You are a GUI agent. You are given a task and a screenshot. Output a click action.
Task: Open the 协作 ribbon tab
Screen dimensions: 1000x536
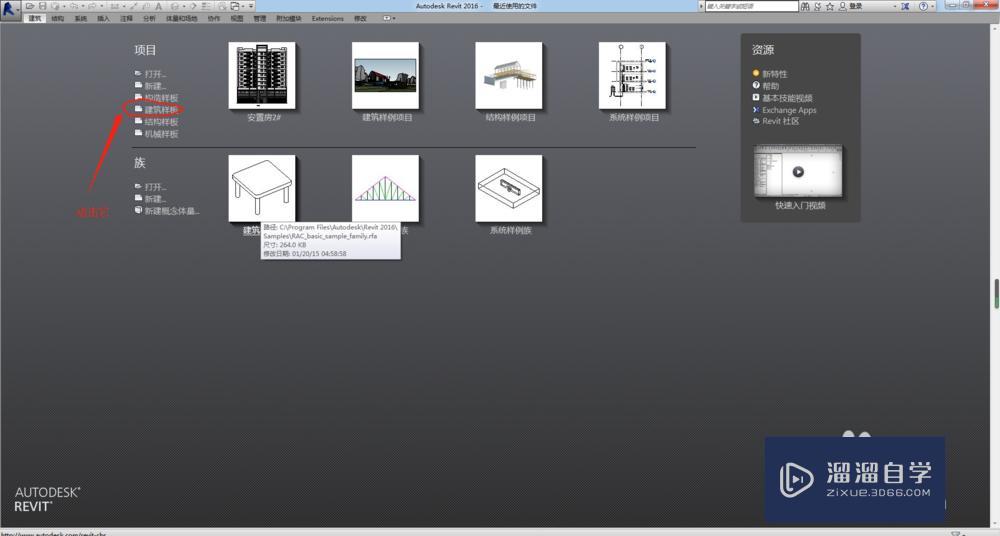coord(214,19)
